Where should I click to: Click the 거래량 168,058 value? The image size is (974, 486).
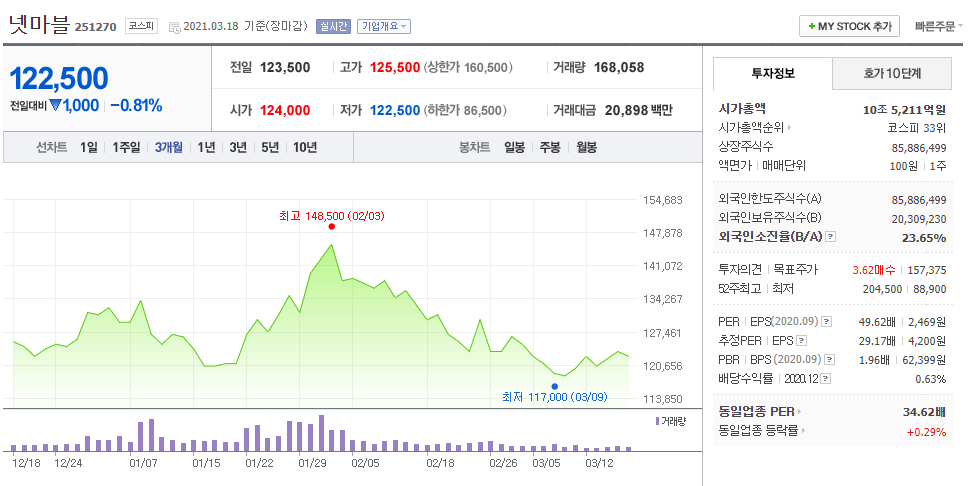point(619,68)
